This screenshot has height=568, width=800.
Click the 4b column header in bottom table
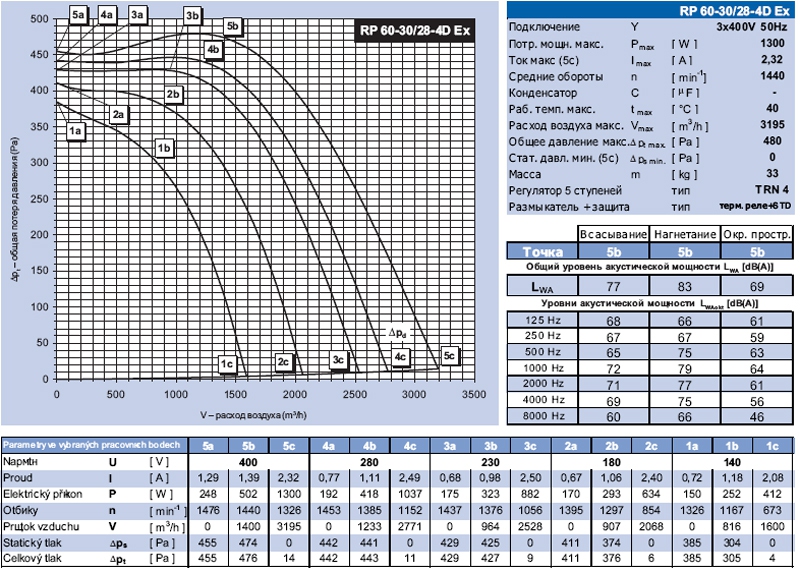(369, 446)
